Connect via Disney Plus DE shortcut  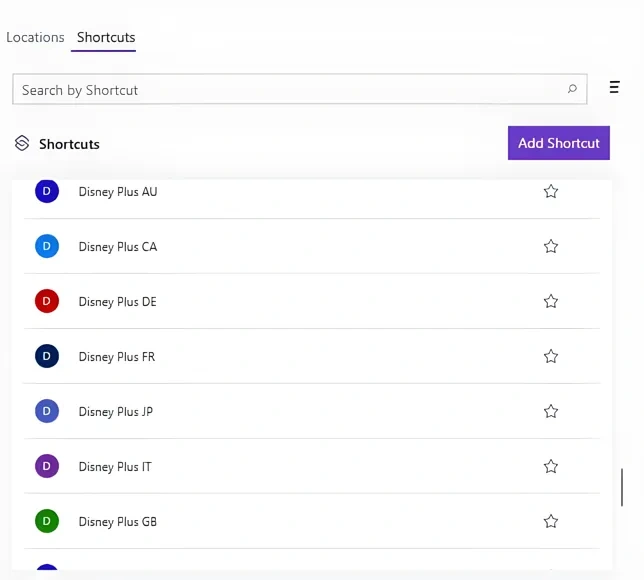[x=312, y=302]
